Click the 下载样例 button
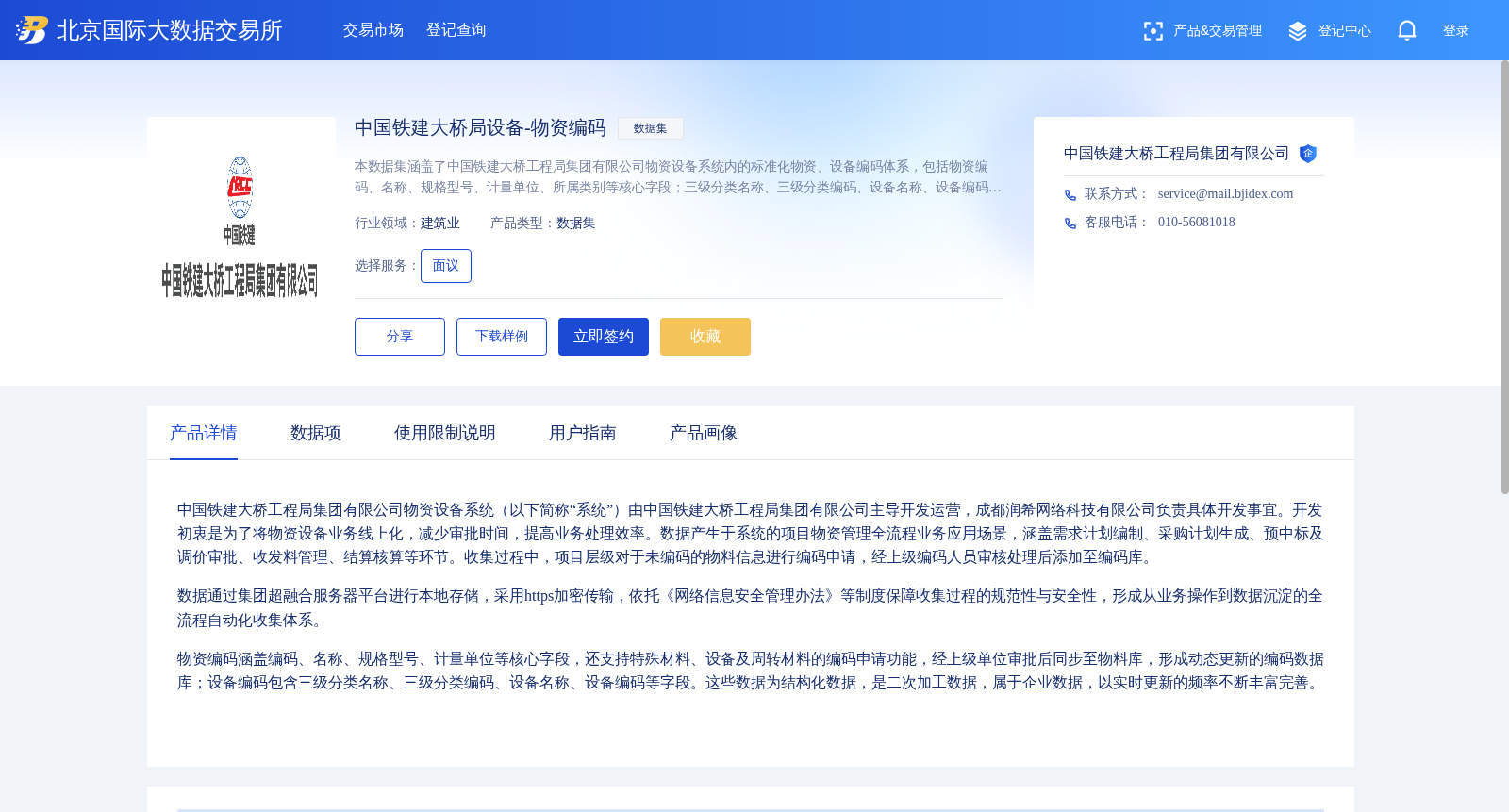1509x812 pixels. pyautogui.click(x=502, y=337)
